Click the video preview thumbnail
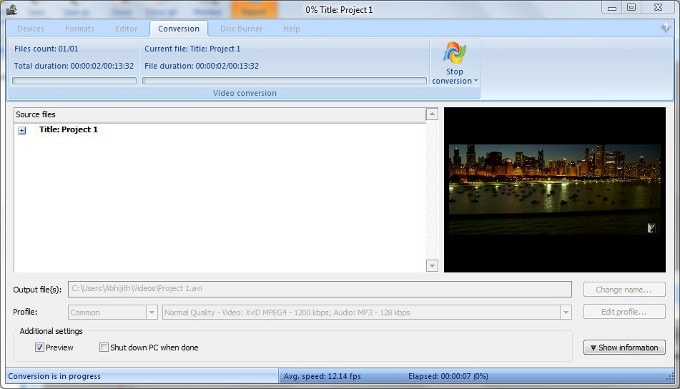Screen dimensions: 680x389 coord(555,190)
